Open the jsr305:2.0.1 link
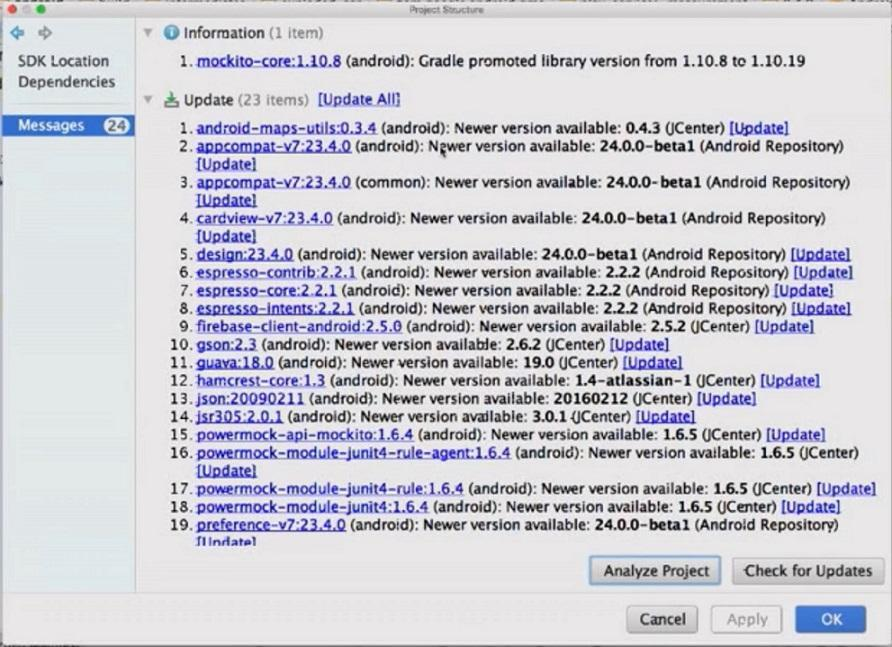Image resolution: width=892 pixels, height=647 pixels. [239, 417]
